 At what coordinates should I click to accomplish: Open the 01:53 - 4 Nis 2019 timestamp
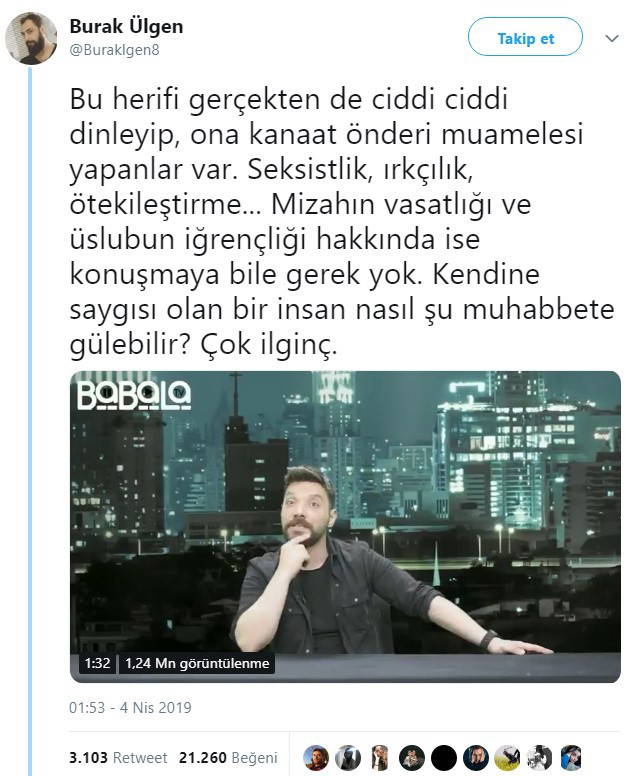pos(130,707)
